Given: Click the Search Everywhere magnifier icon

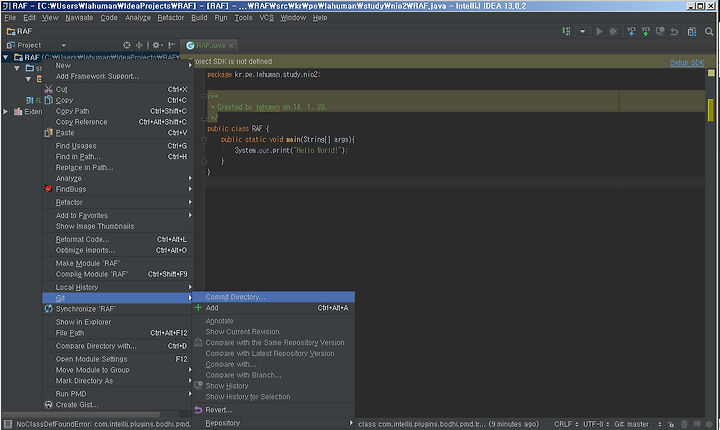Looking at the screenshot, I should 709,31.
